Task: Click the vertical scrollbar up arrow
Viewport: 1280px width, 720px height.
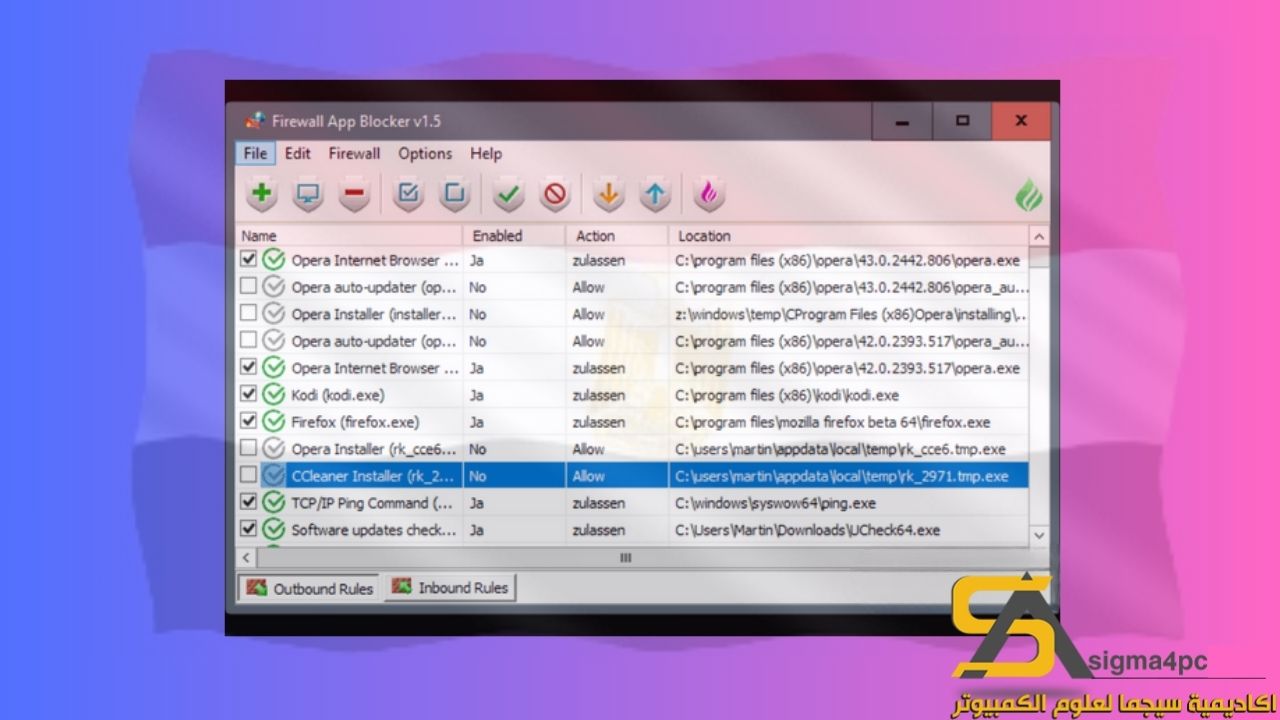Action: click(1039, 237)
